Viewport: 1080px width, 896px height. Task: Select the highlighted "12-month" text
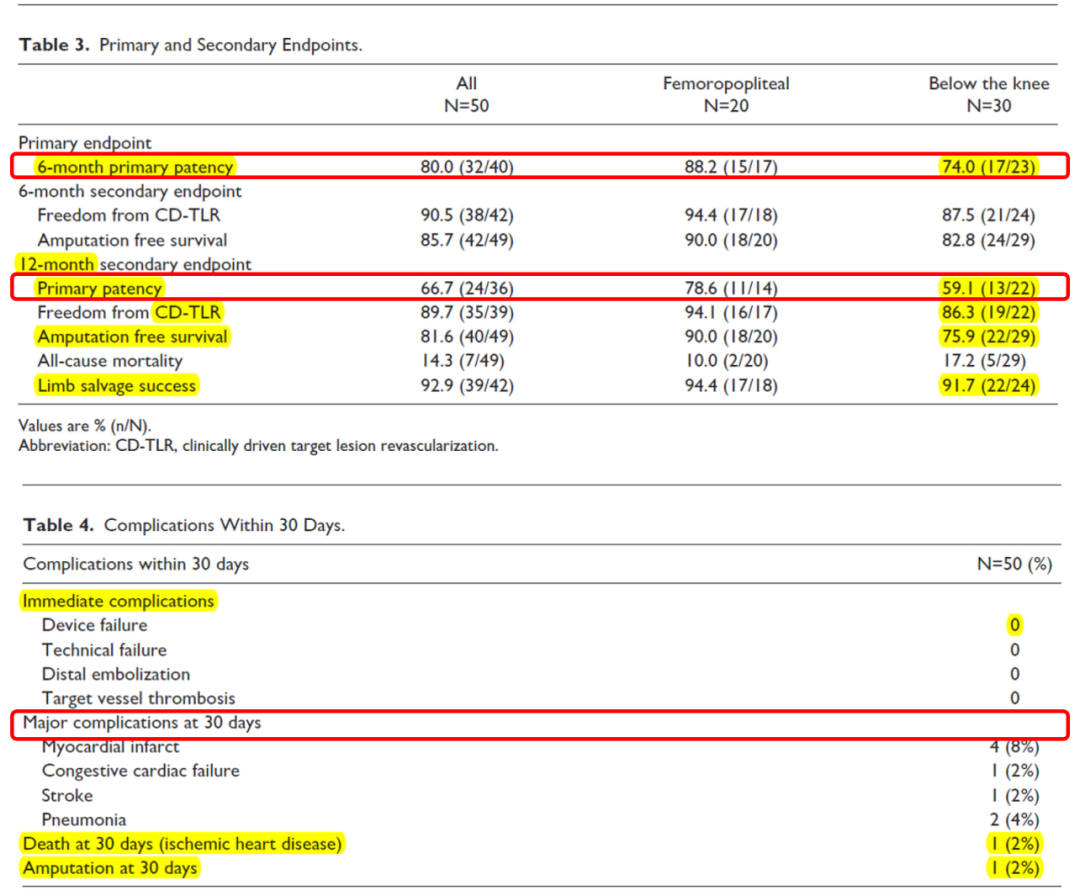coord(57,264)
